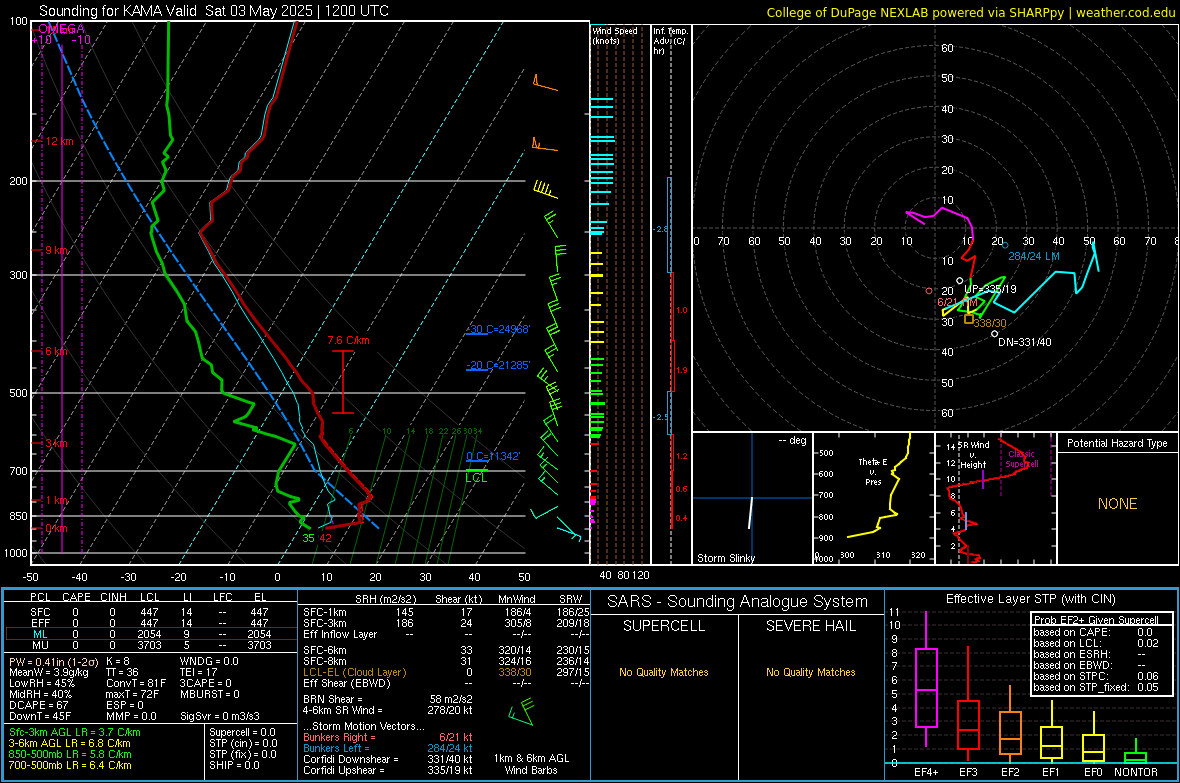Click the 6/21 RM hodograph label
The image size is (1180, 783).
pos(956,302)
